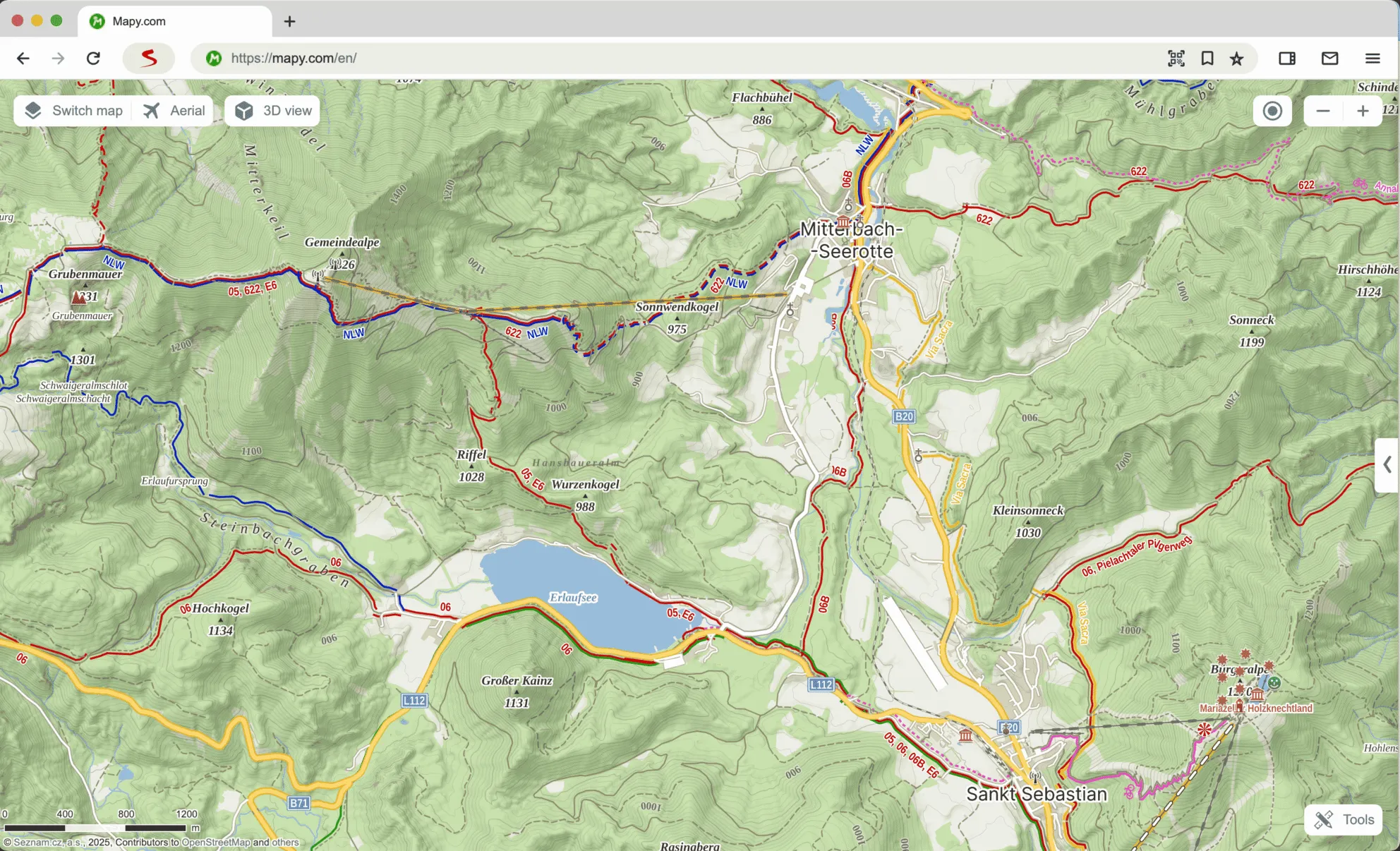Toggle the Aerial map view
Viewport: 1400px width, 851px height.
(x=174, y=111)
